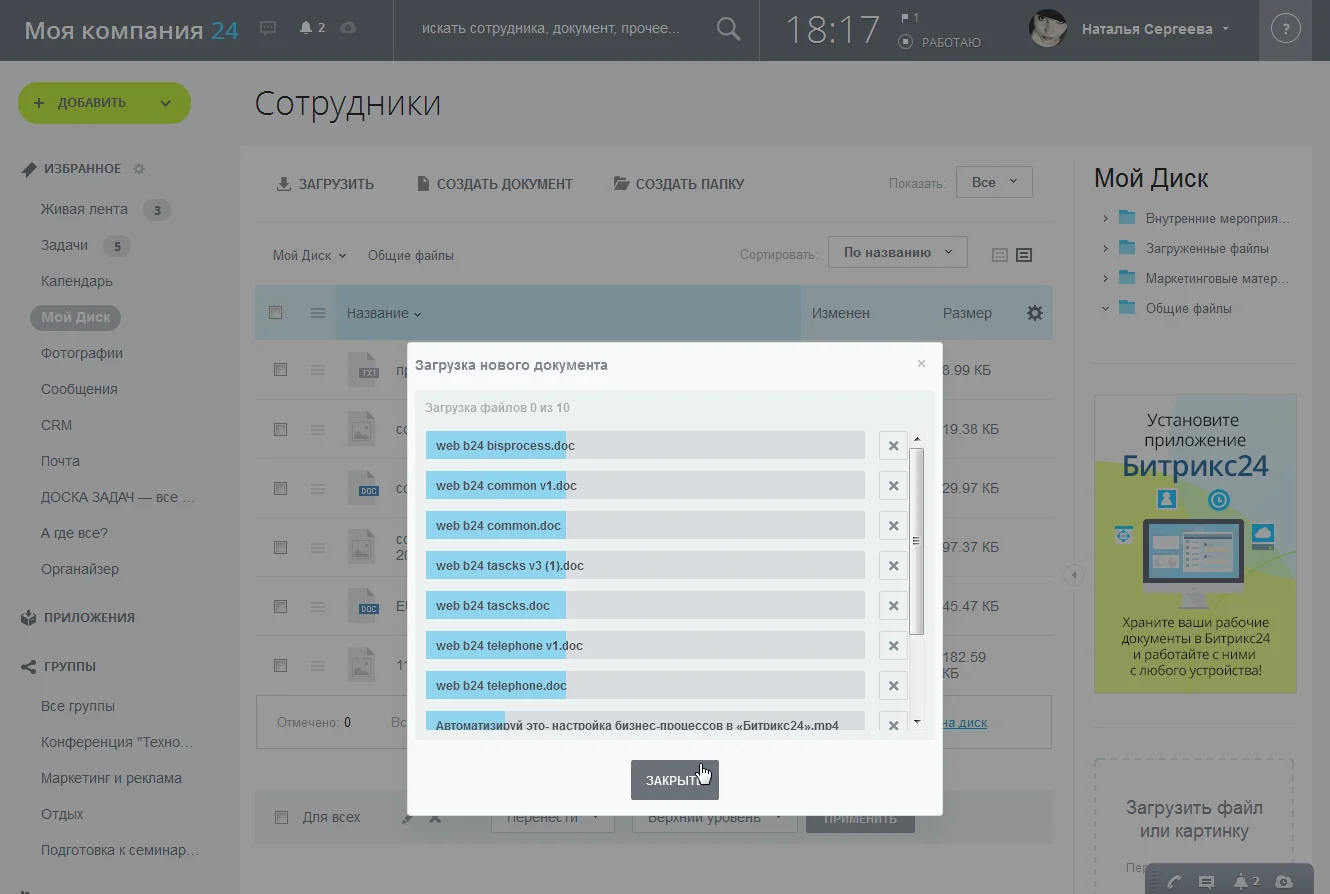Open the 'По названию' sort dropdown
The image size is (1330, 894).
(x=898, y=253)
